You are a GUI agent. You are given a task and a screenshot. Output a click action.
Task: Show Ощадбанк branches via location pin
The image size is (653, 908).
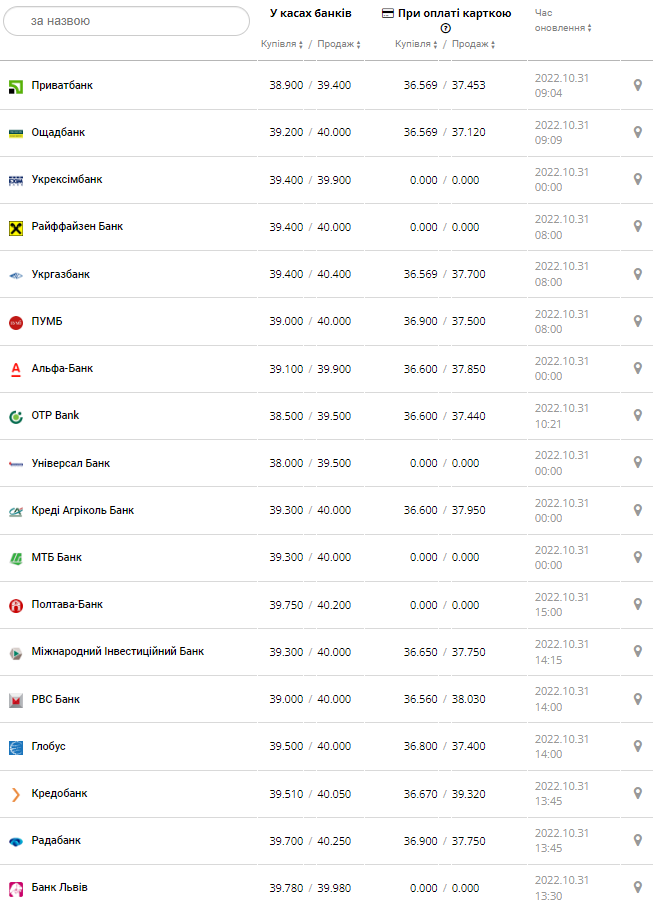pos(637,132)
